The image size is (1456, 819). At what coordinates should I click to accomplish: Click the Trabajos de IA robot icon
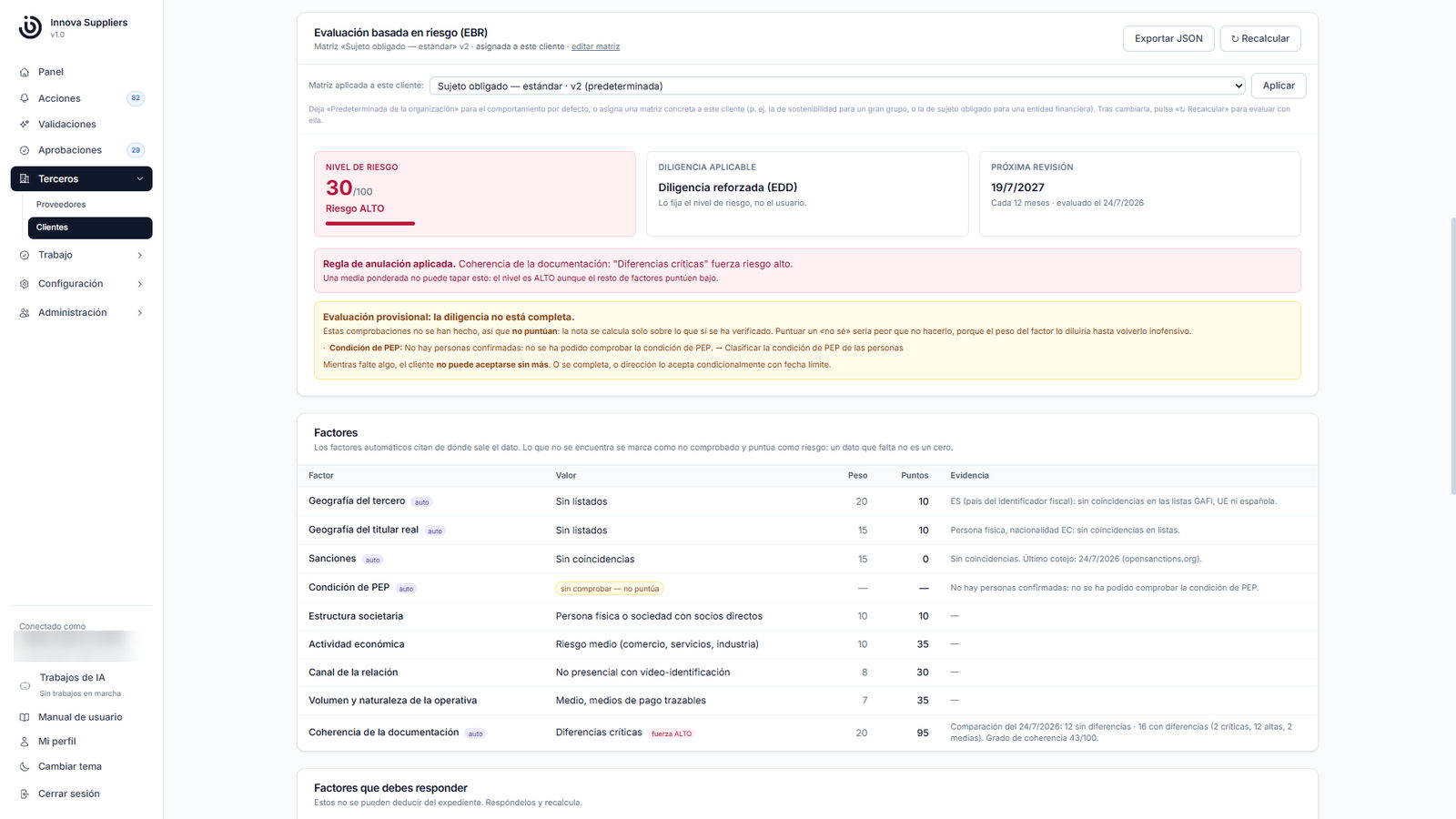point(25,685)
